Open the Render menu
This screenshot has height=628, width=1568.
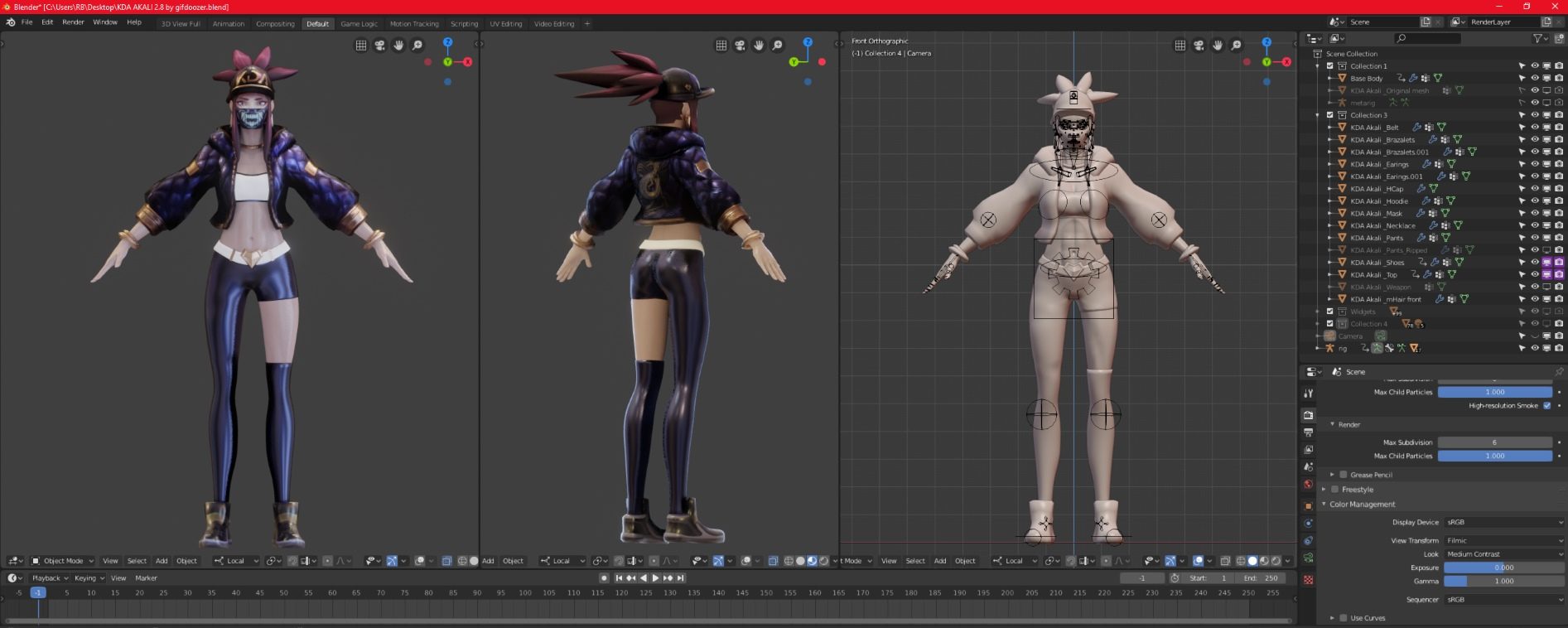(x=73, y=22)
